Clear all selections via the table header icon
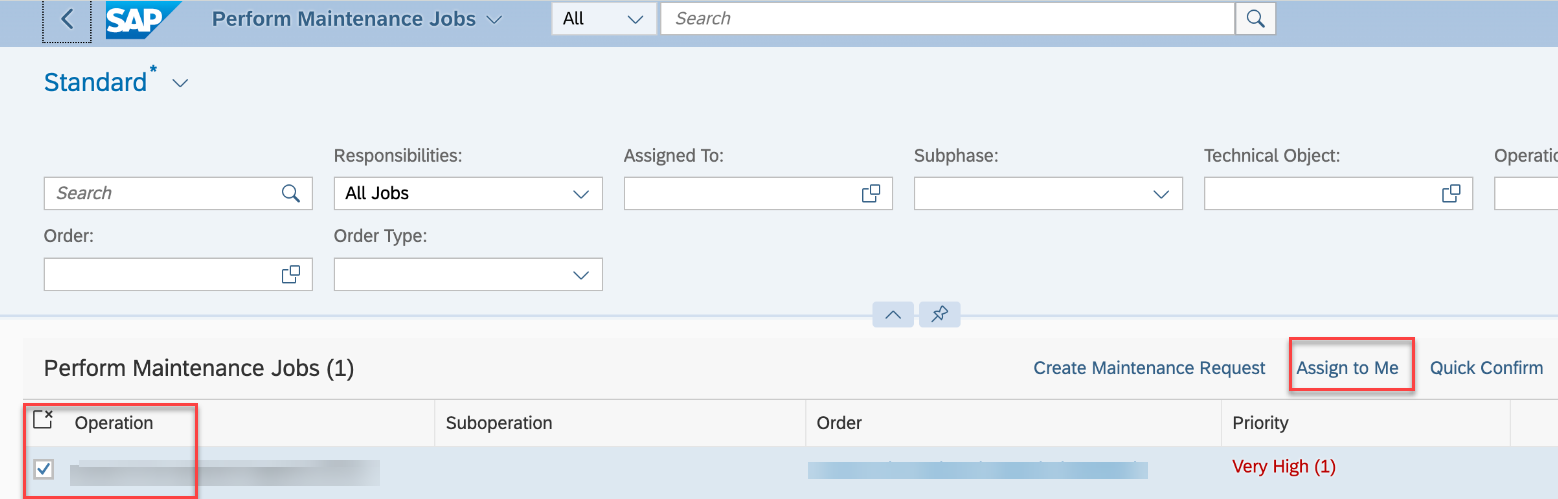This screenshot has width=1558, height=499. (x=43, y=420)
